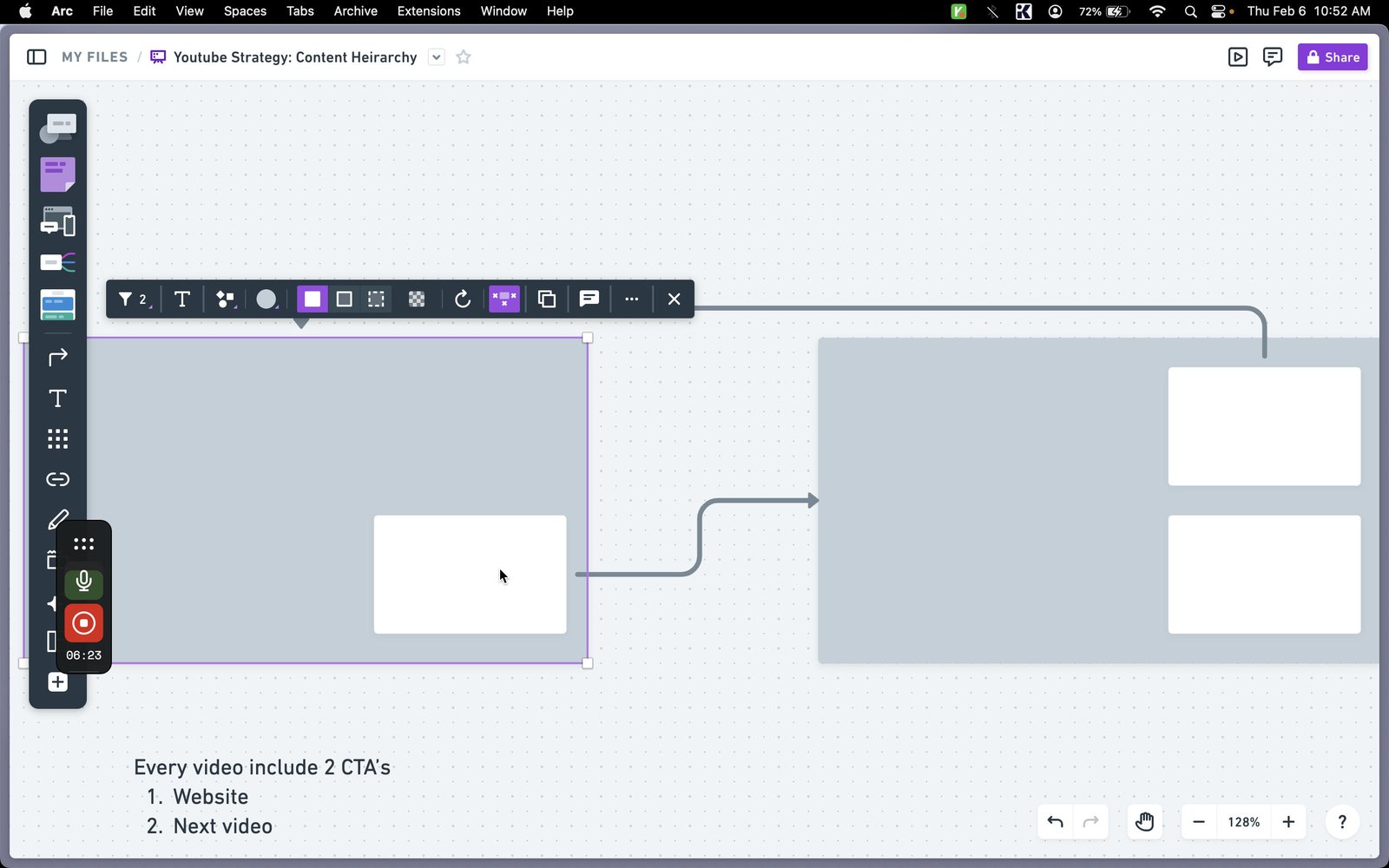
Task: Select the solid fill style option
Action: pyautogui.click(x=313, y=299)
